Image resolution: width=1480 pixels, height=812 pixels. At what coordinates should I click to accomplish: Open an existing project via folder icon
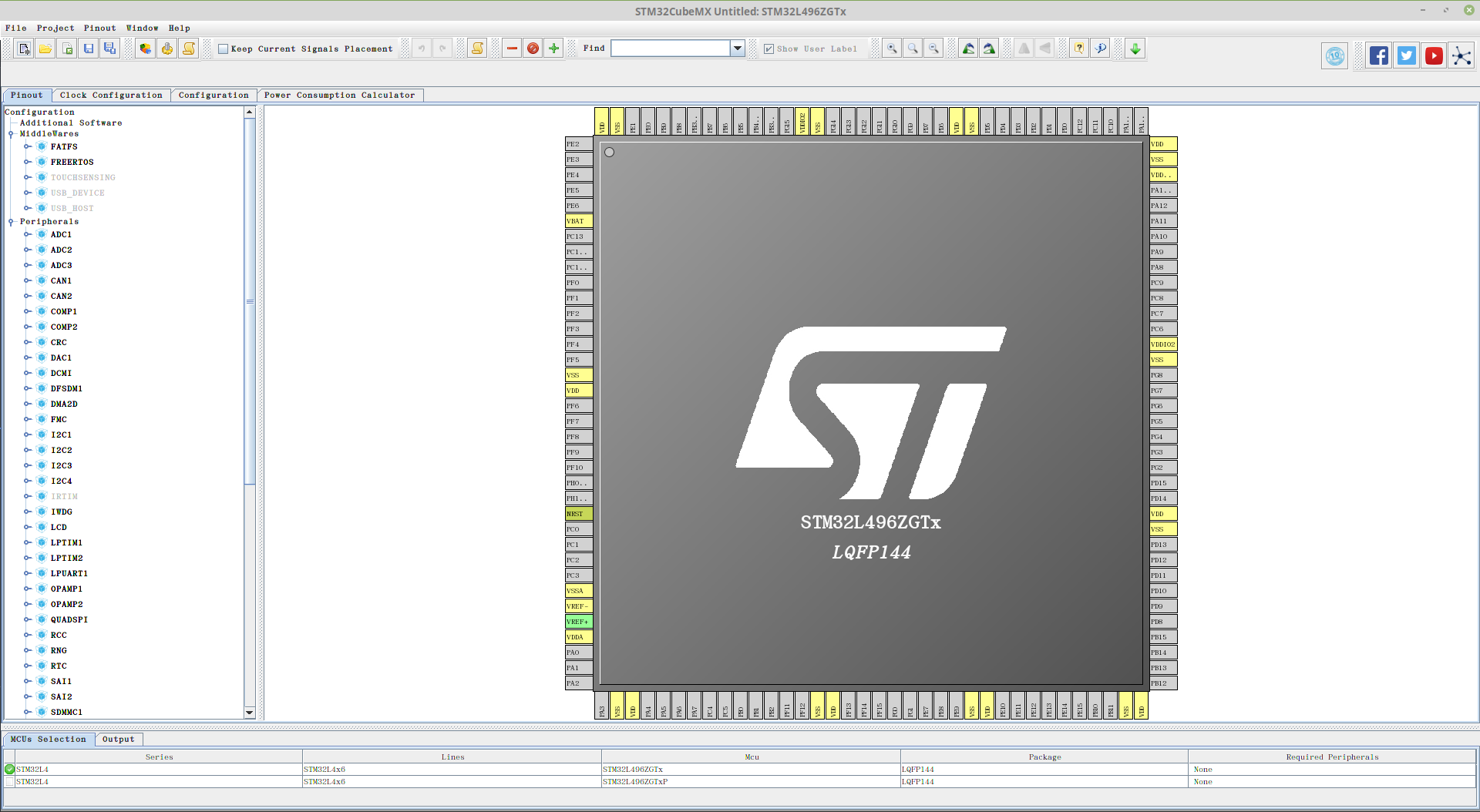coord(45,49)
